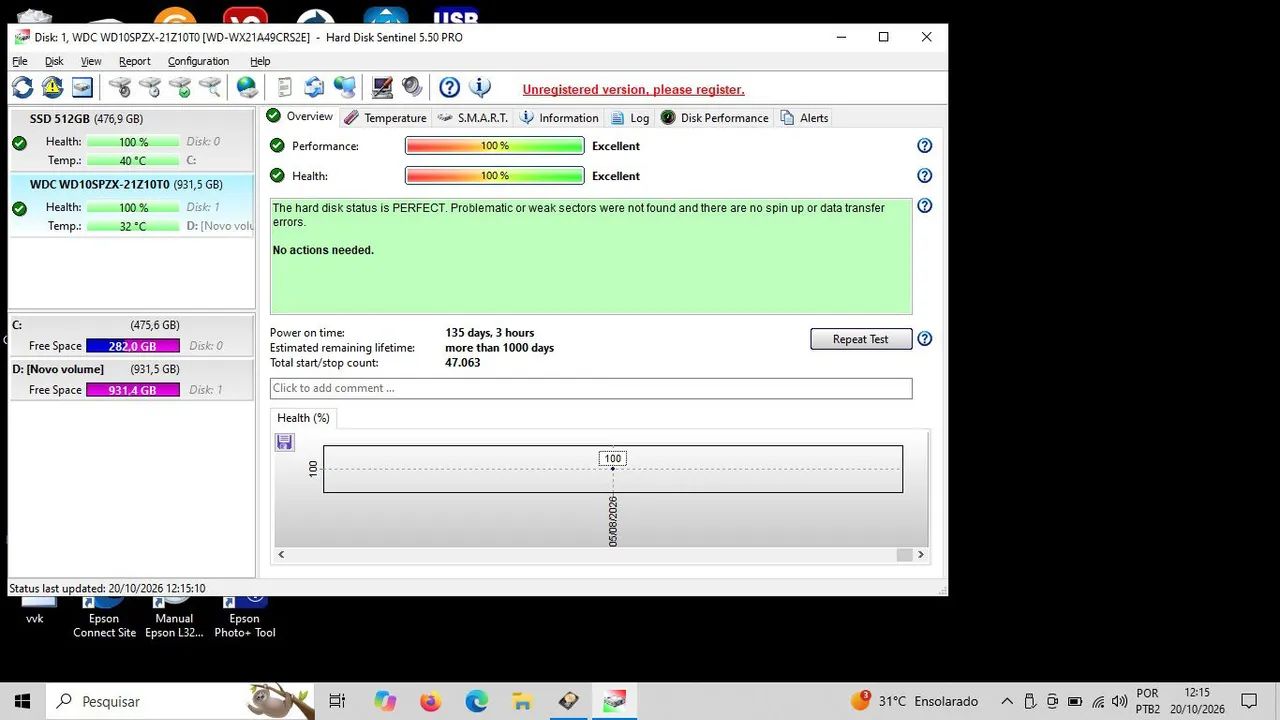Click the comment input field
Screen dimensions: 1280x720
click(591, 388)
